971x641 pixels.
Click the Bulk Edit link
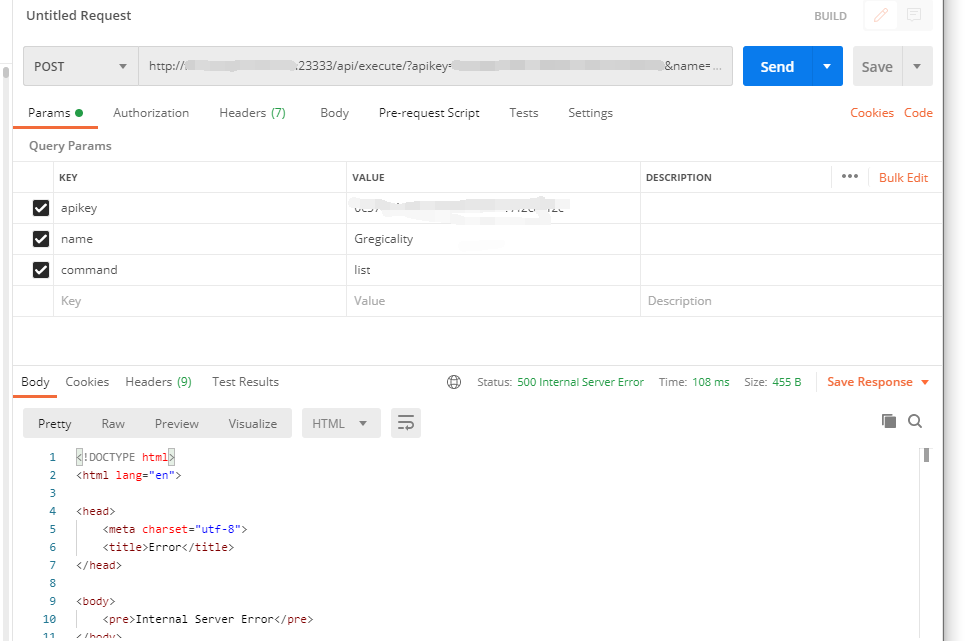pos(902,177)
